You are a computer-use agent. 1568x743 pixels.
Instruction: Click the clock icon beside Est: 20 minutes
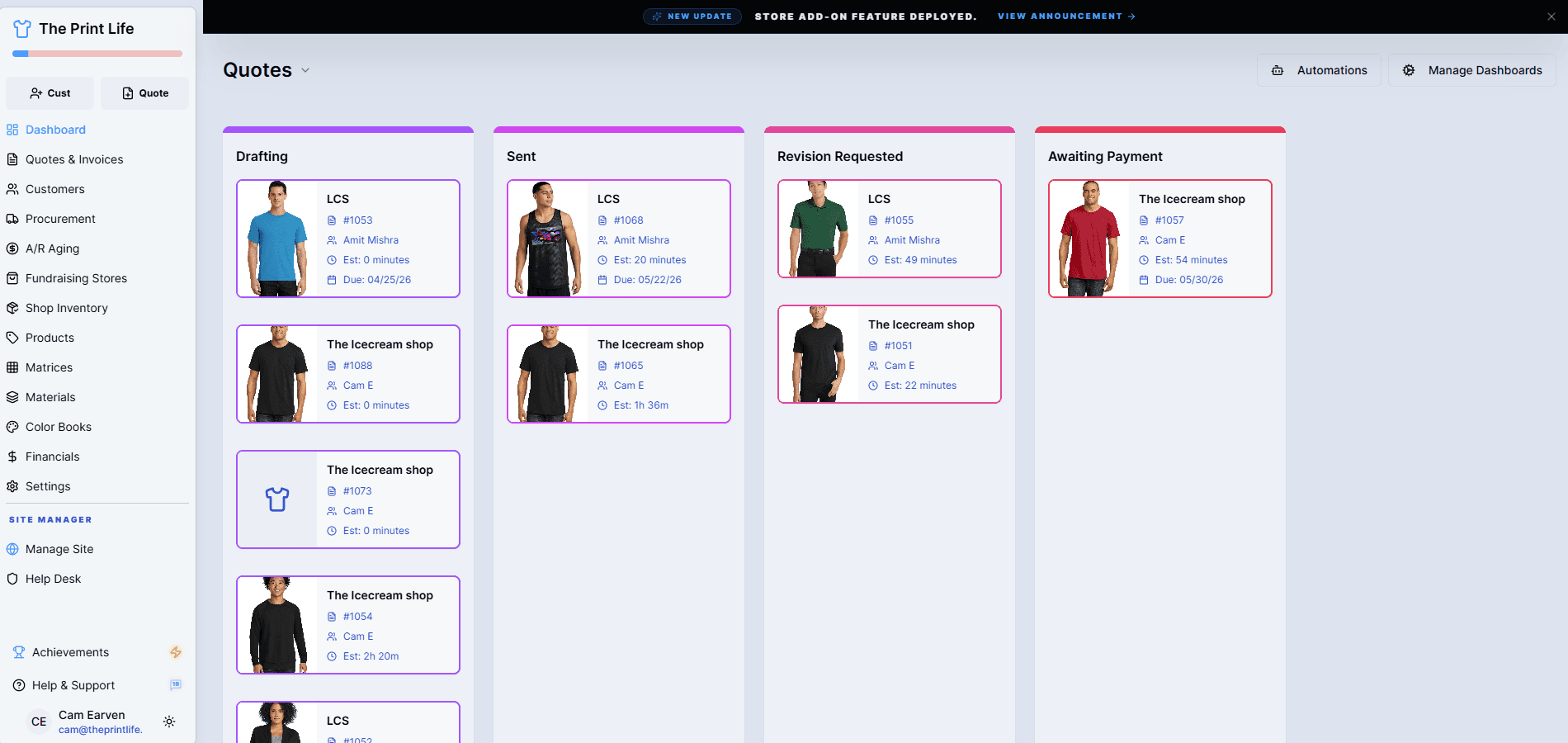[602, 260]
